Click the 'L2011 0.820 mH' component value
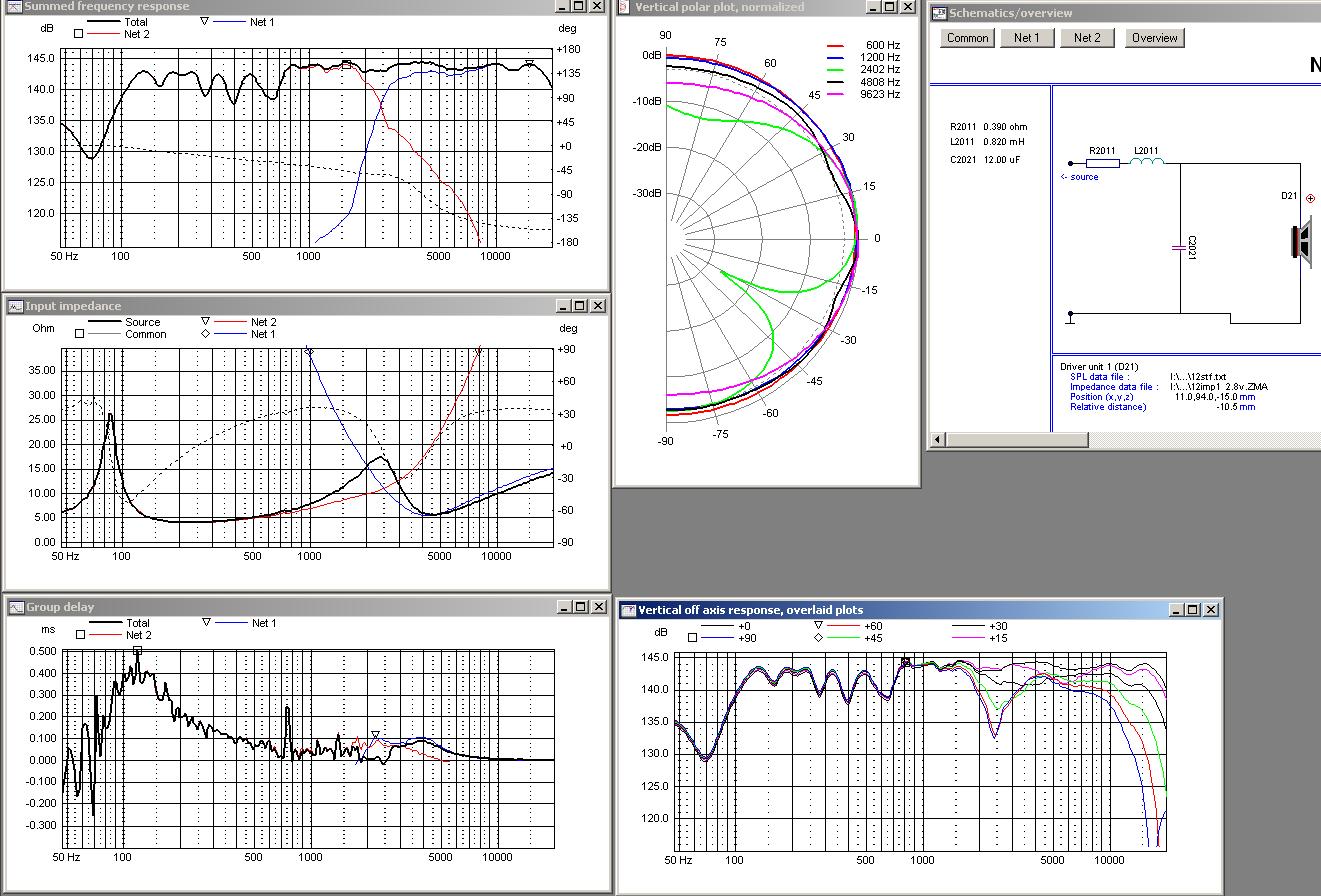The width and height of the screenshot is (1321, 896). tap(987, 142)
